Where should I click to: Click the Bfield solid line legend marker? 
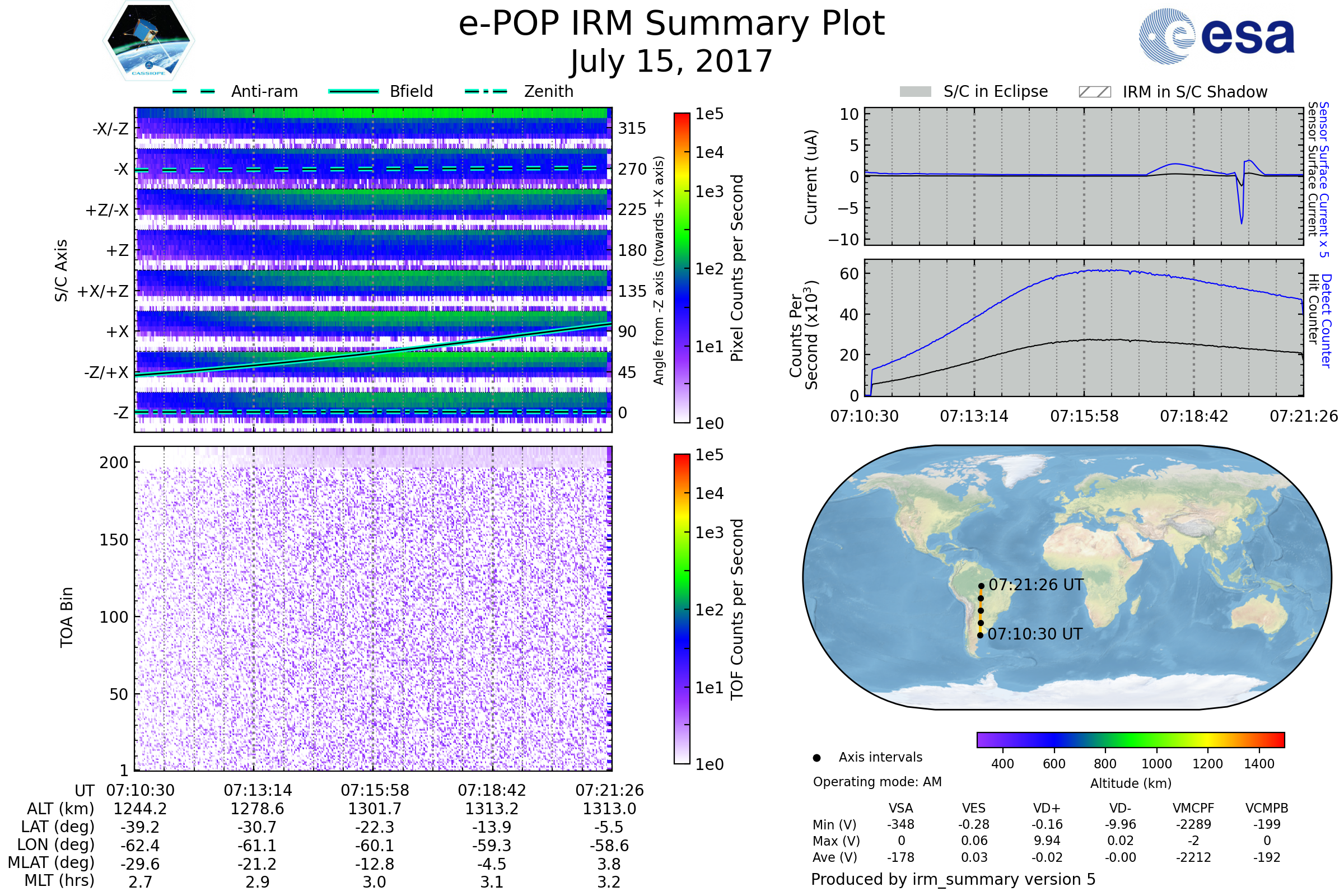(x=353, y=91)
